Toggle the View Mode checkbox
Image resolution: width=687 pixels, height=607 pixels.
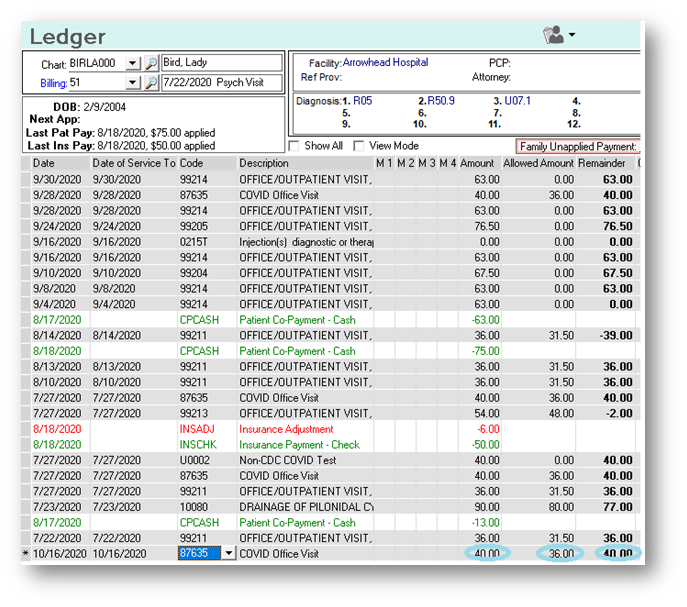(x=359, y=146)
